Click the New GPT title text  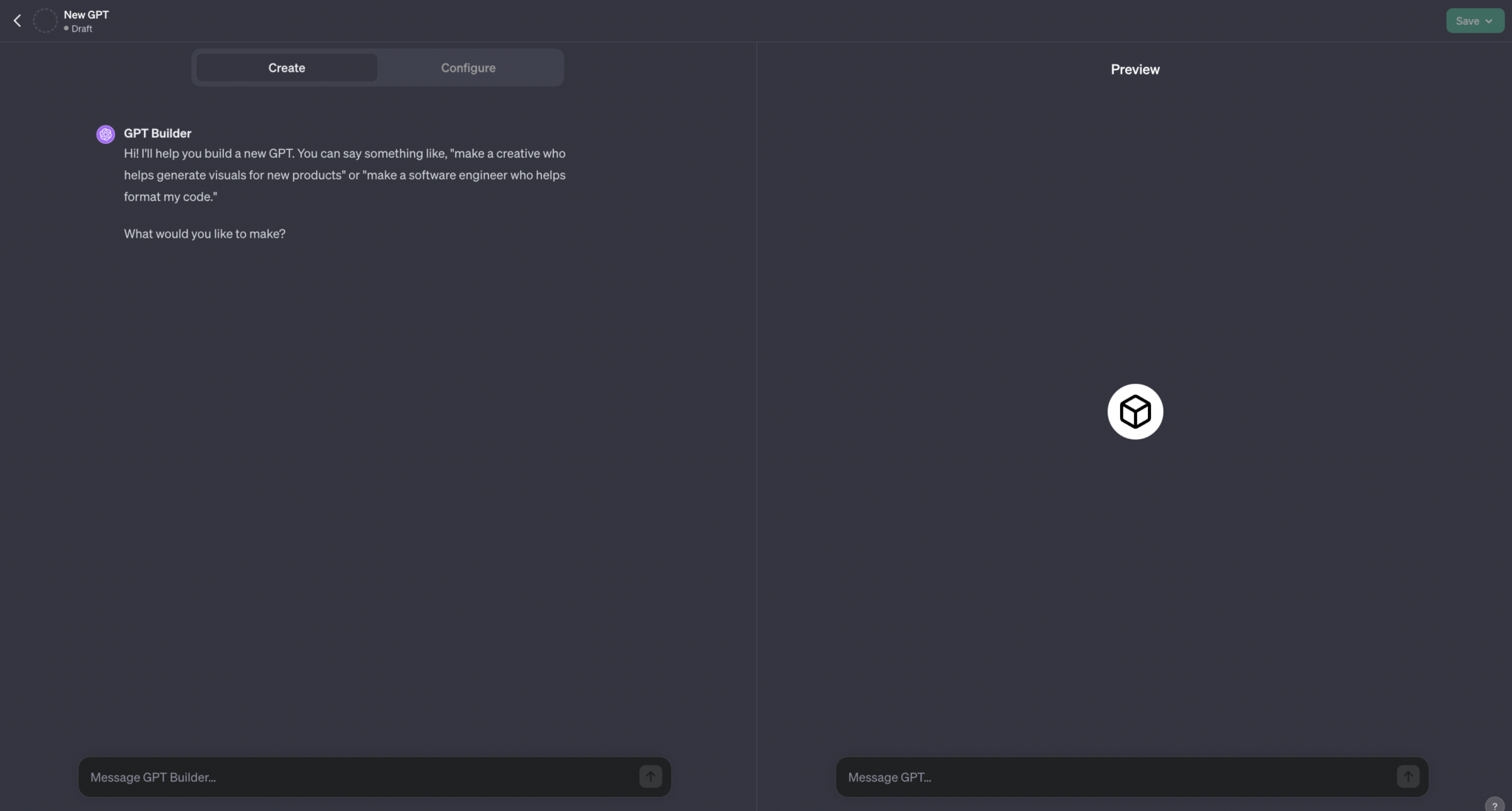(x=86, y=13)
